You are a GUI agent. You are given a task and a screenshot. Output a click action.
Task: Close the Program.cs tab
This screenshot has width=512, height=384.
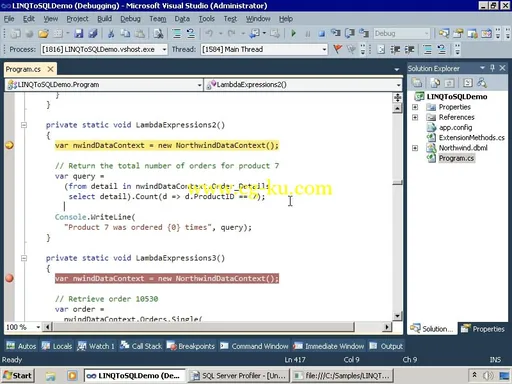[x=50, y=69]
